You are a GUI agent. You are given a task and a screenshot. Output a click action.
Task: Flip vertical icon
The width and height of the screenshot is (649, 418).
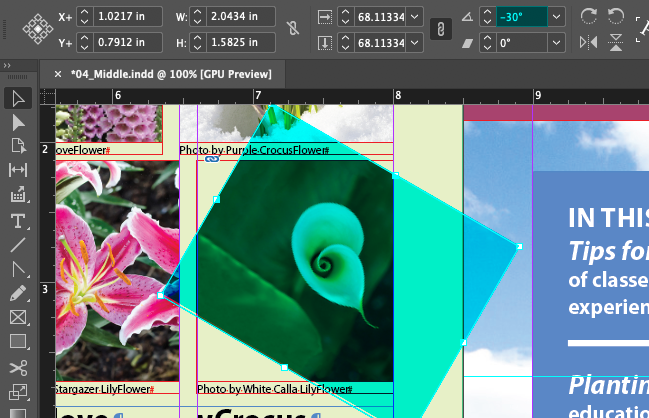[616, 42]
